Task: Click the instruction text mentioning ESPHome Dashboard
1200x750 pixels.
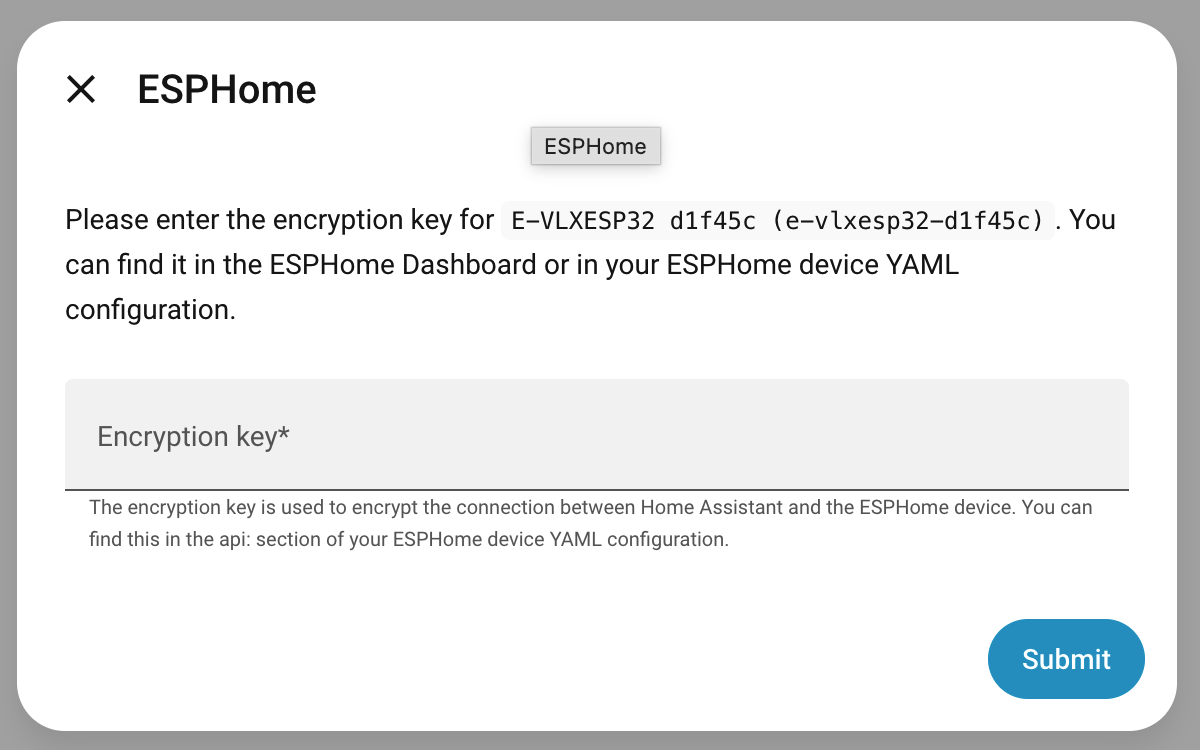Action: pyautogui.click(x=511, y=264)
